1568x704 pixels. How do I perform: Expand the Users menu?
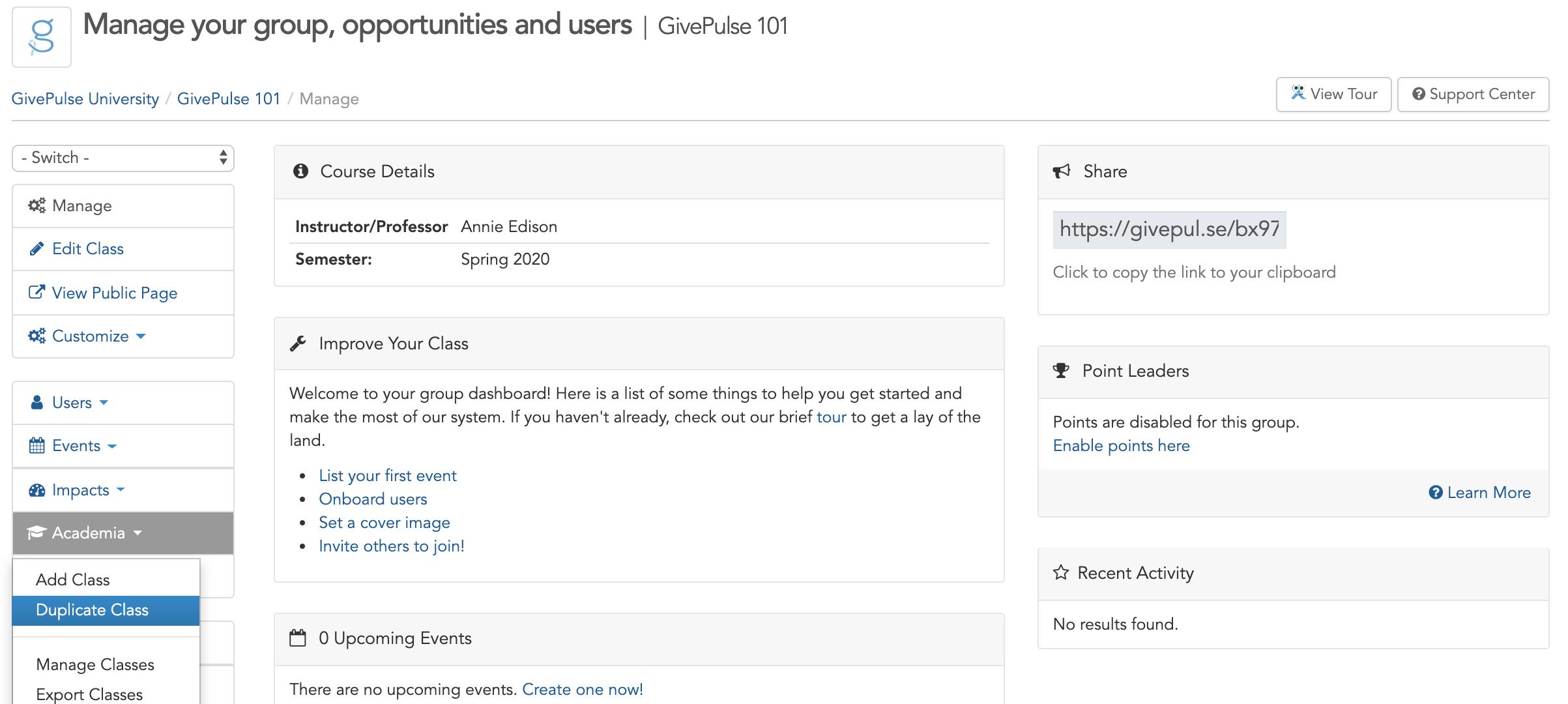point(123,403)
